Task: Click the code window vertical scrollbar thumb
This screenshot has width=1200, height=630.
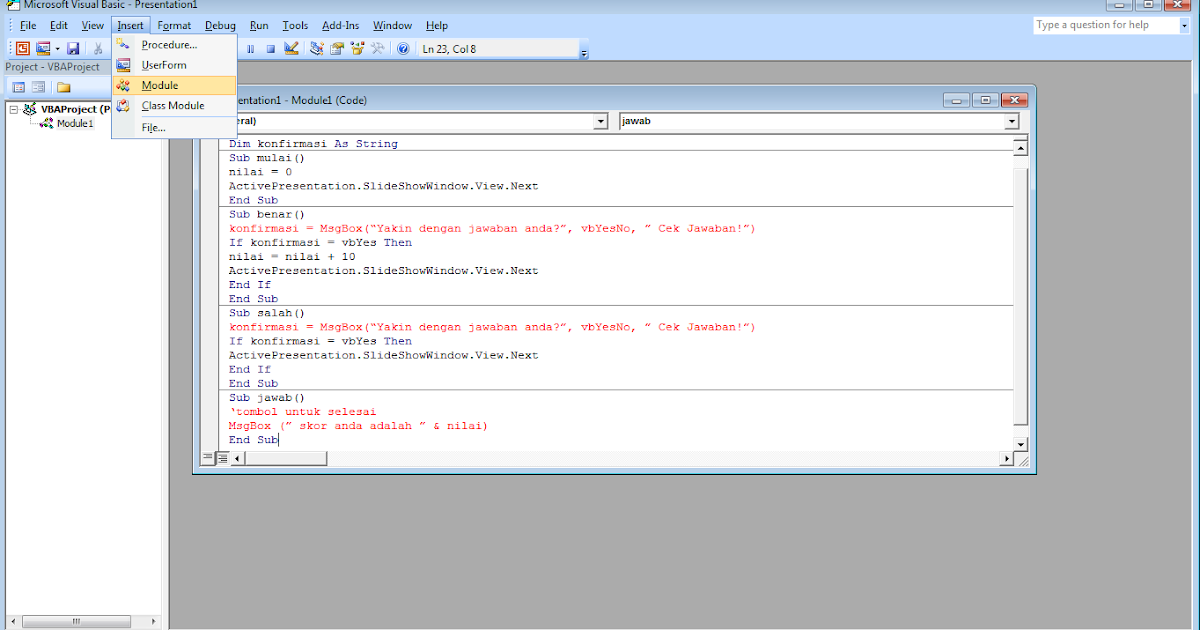Action: pos(1021,295)
